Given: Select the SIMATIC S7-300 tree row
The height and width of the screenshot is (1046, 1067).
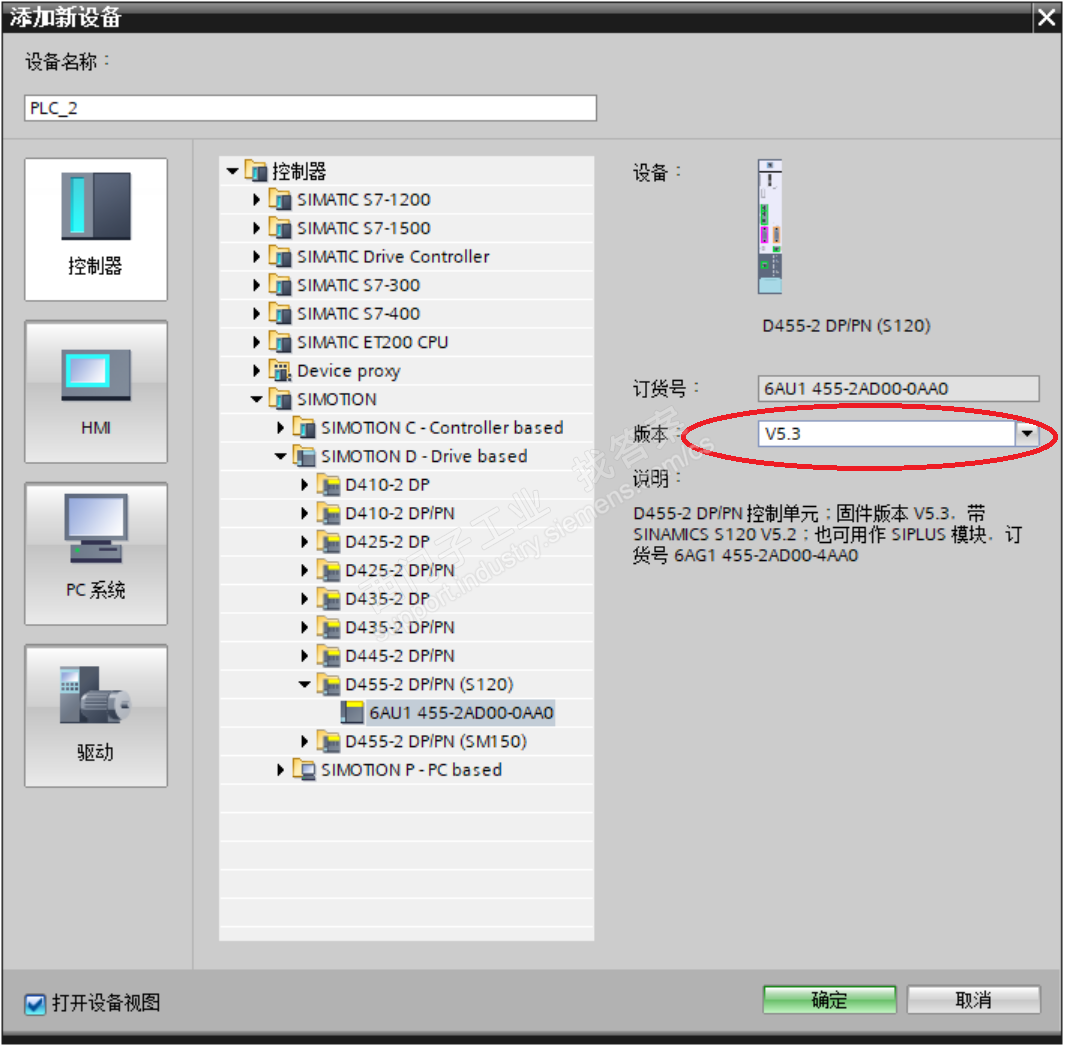Looking at the screenshot, I should (407, 285).
